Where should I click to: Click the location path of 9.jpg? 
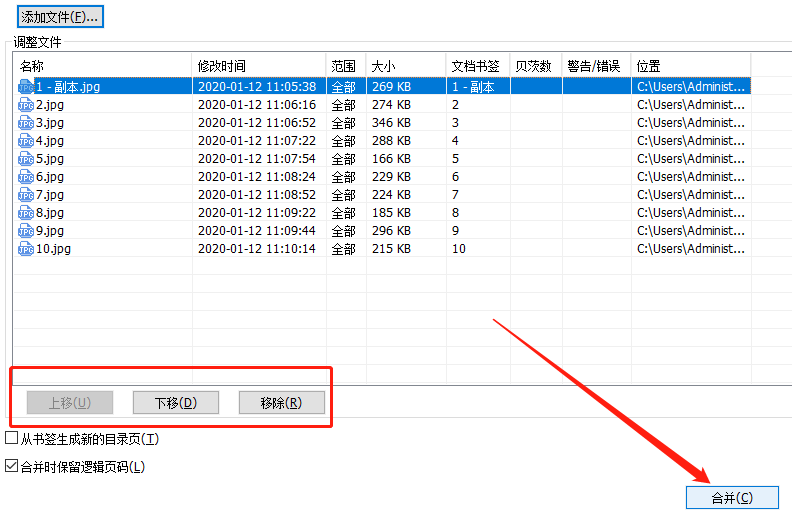click(x=691, y=231)
